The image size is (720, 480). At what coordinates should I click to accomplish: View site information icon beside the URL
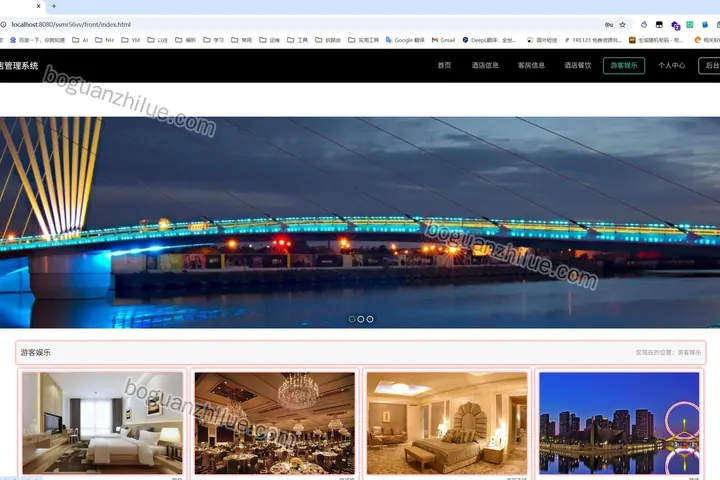3,24
